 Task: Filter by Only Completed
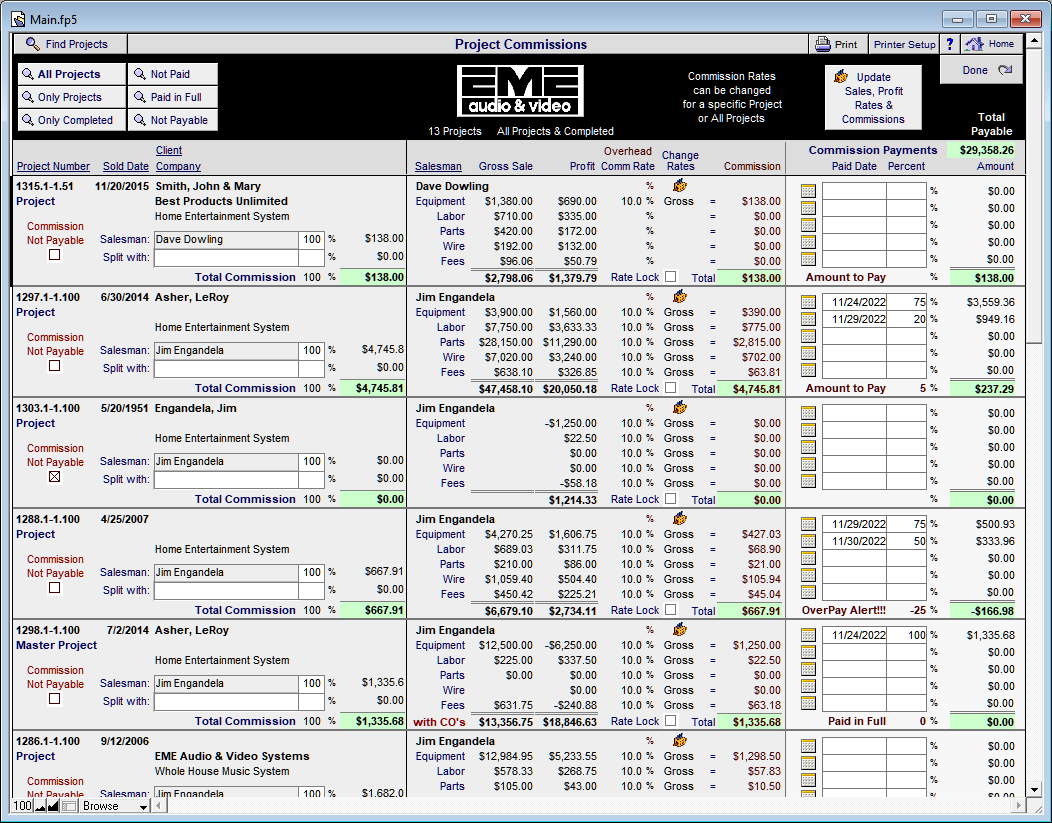pyautogui.click(x=72, y=120)
